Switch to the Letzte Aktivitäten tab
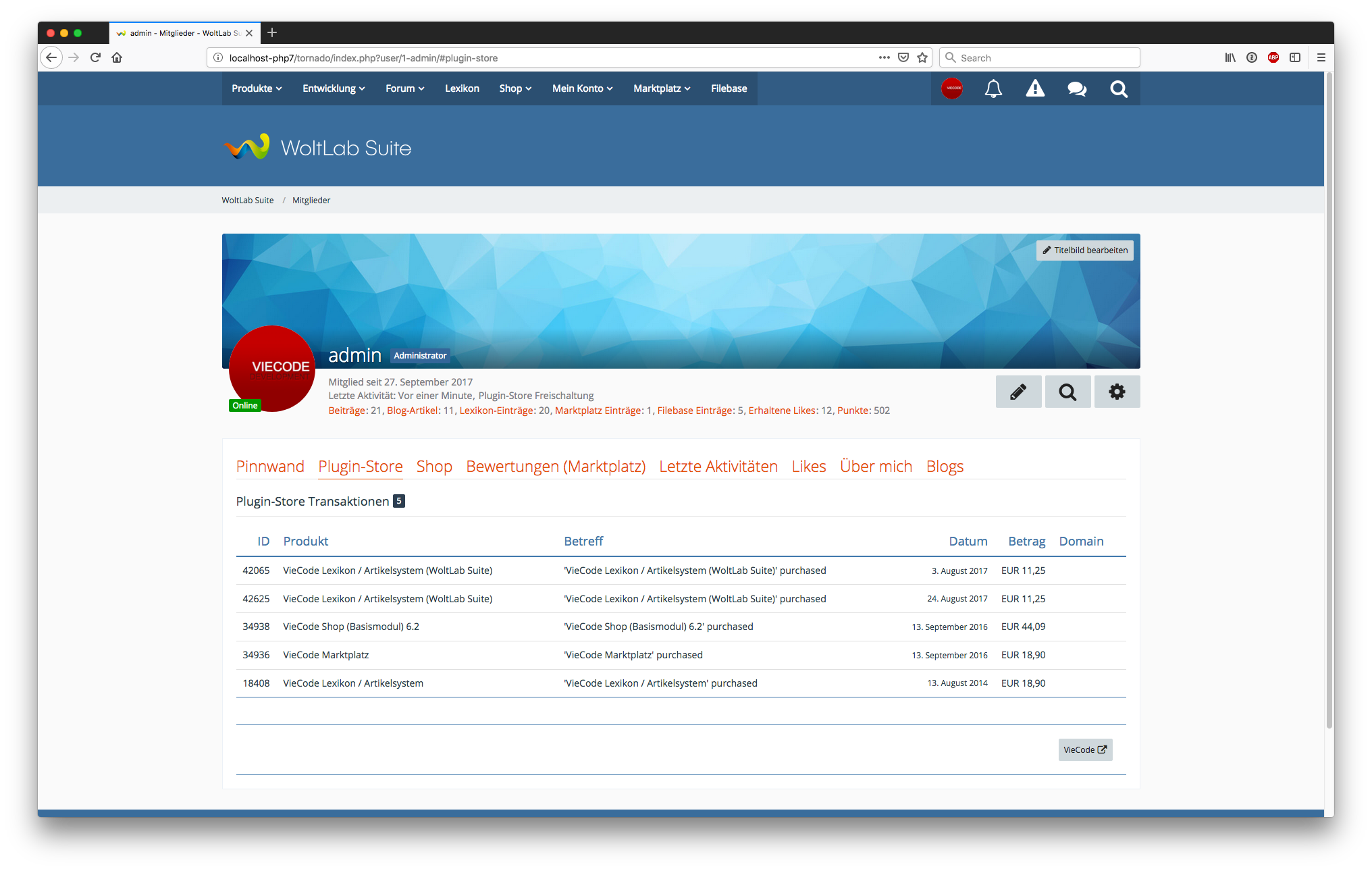Viewport: 1372px width, 871px height. pyautogui.click(x=718, y=467)
